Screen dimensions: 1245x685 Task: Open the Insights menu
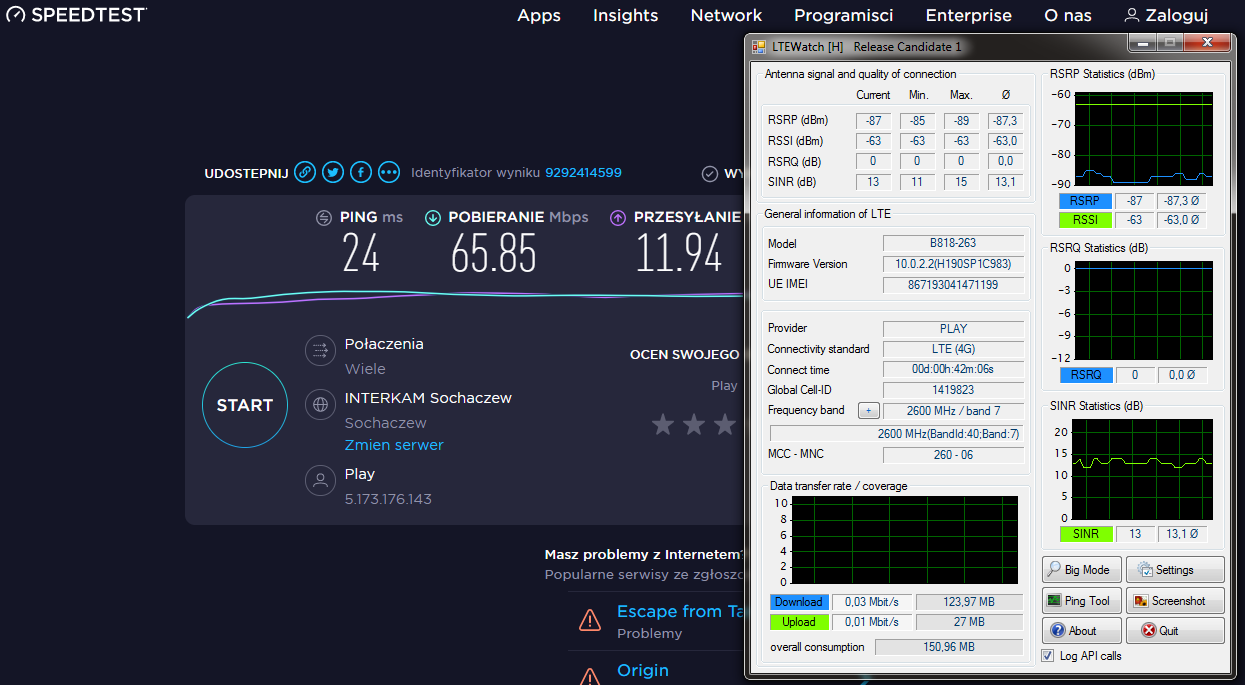pos(626,15)
